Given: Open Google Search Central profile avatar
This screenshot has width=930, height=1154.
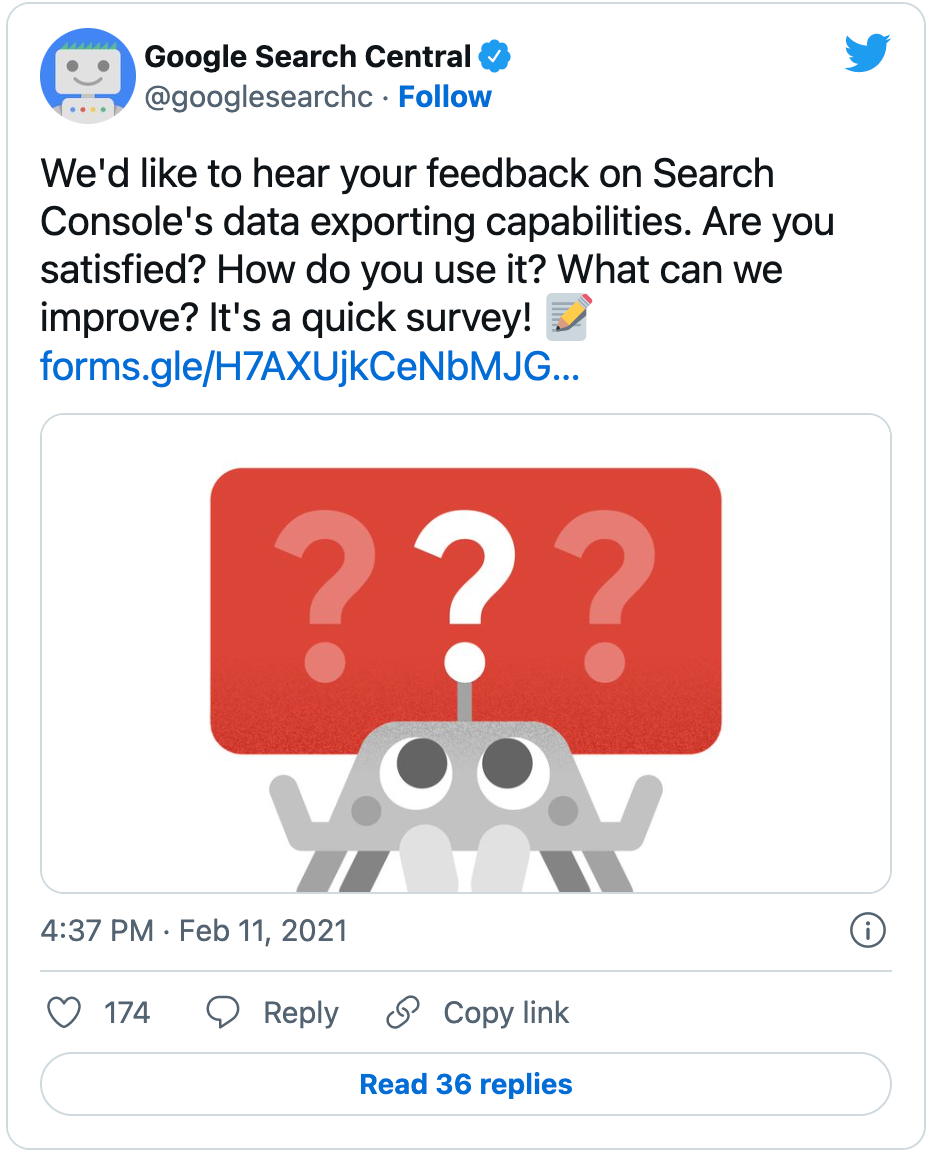Looking at the screenshot, I should click(x=88, y=76).
